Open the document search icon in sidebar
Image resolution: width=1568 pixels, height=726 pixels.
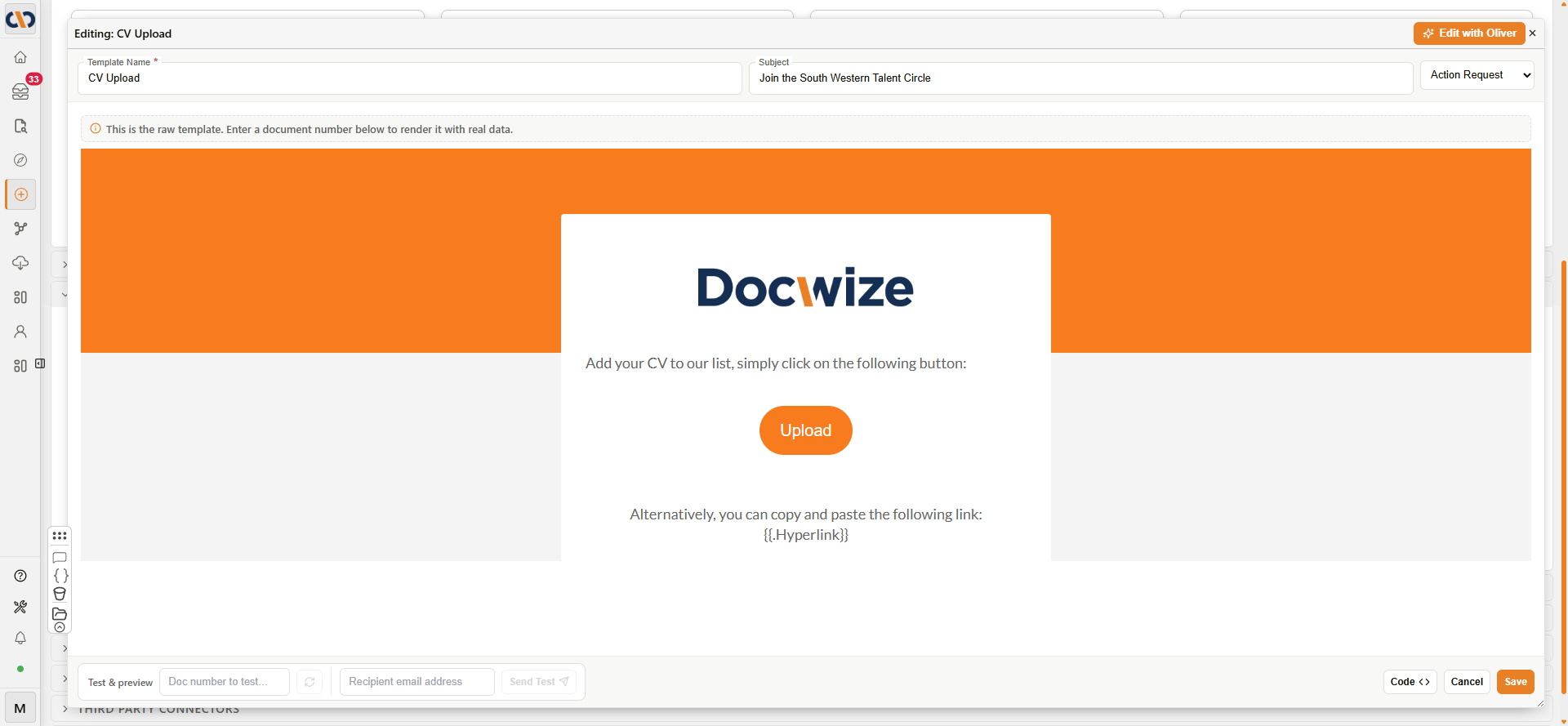pyautogui.click(x=20, y=126)
